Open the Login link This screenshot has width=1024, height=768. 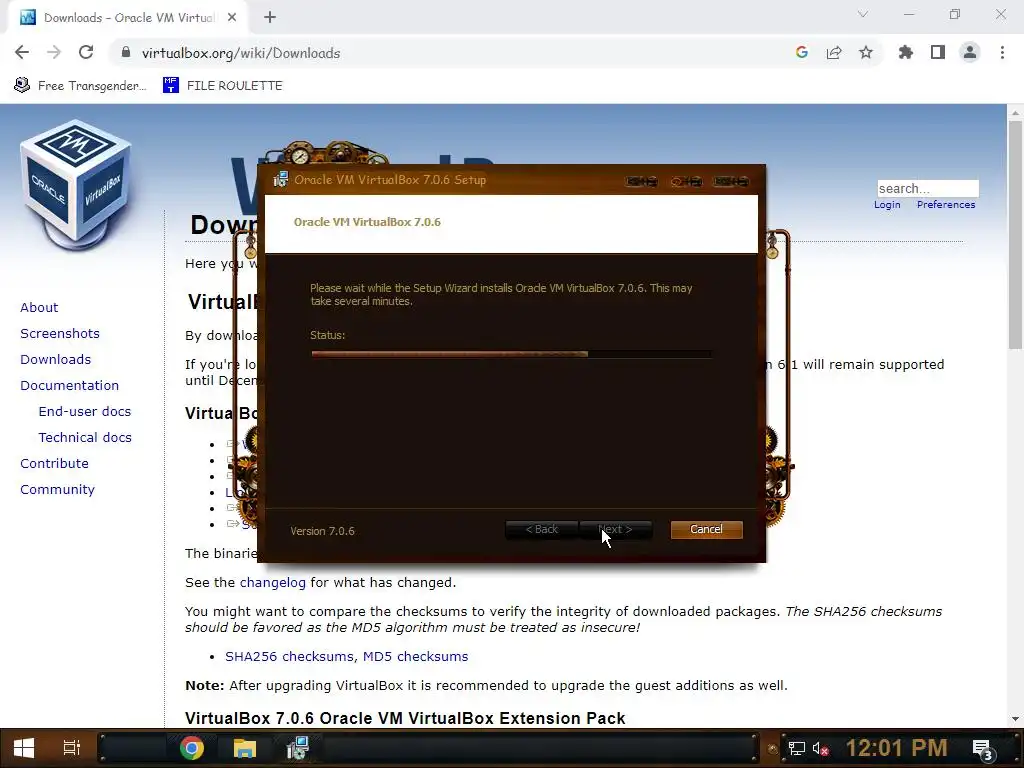click(x=887, y=204)
